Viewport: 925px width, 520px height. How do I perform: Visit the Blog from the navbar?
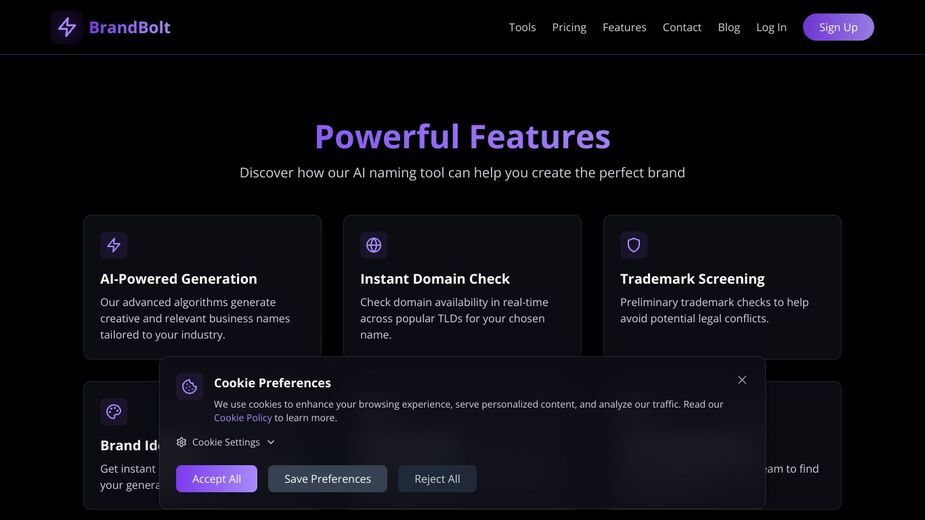[x=729, y=27]
